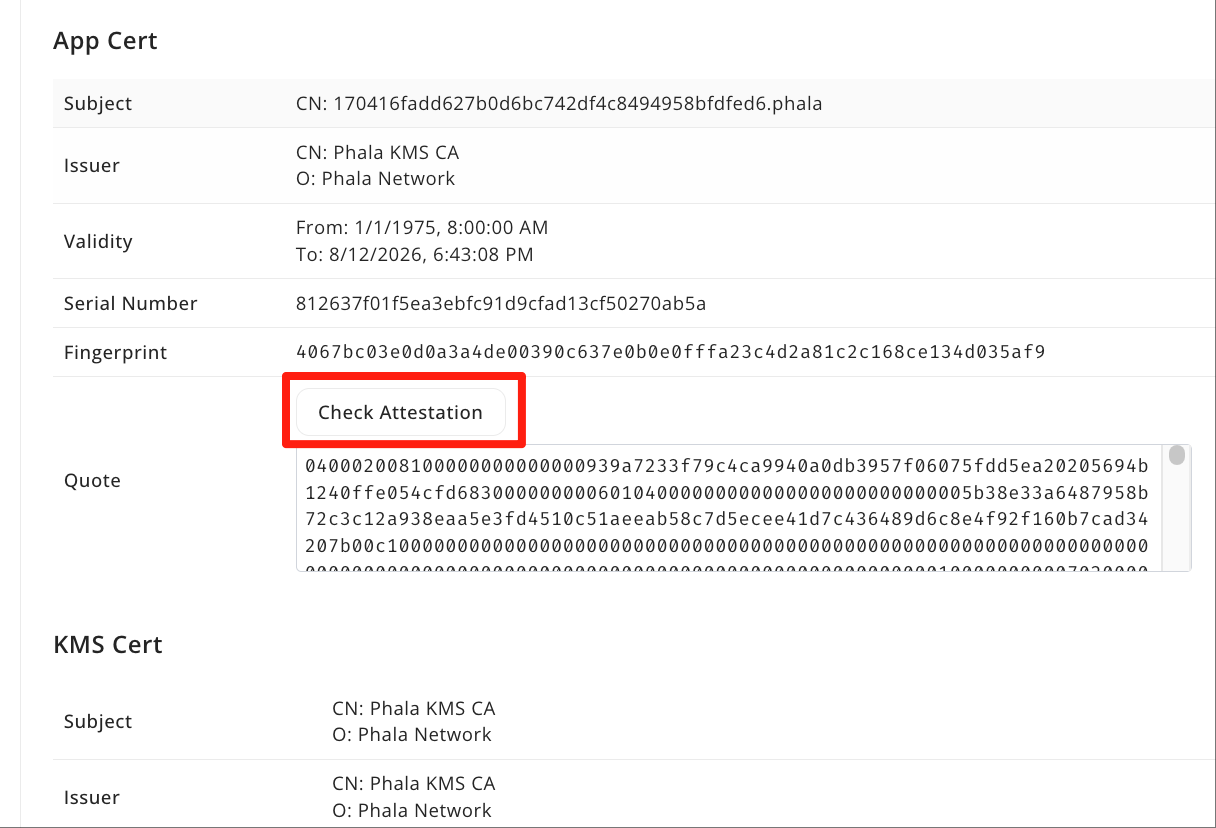Click the Validity row label

[x=98, y=241]
